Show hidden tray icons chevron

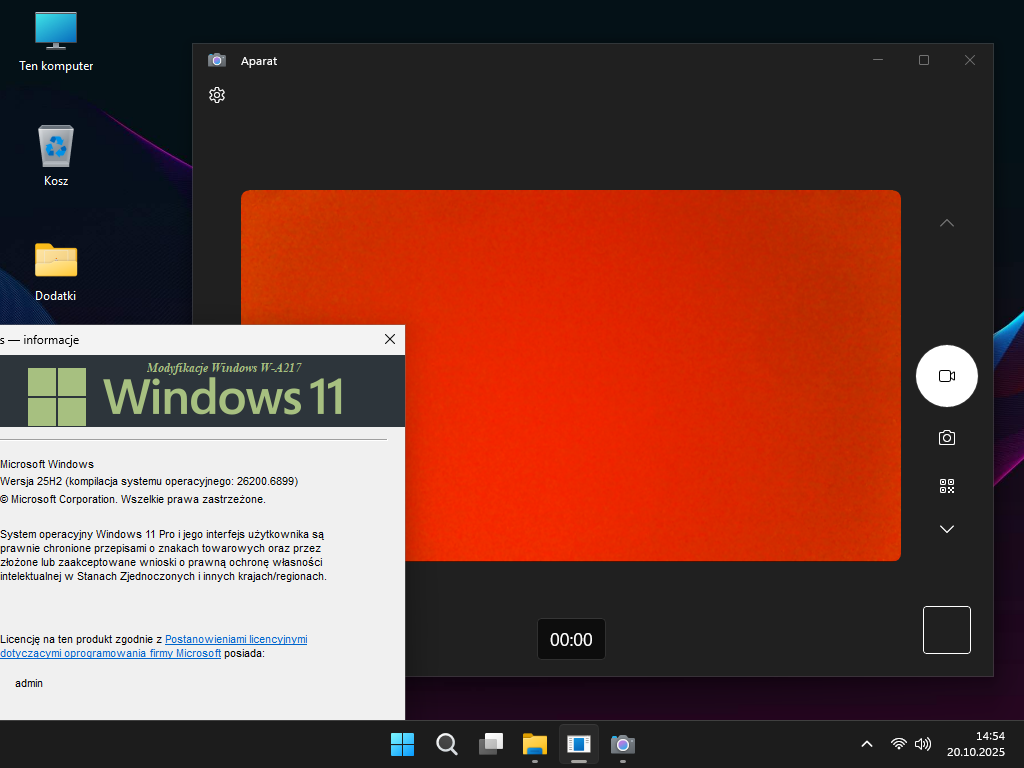click(x=867, y=744)
